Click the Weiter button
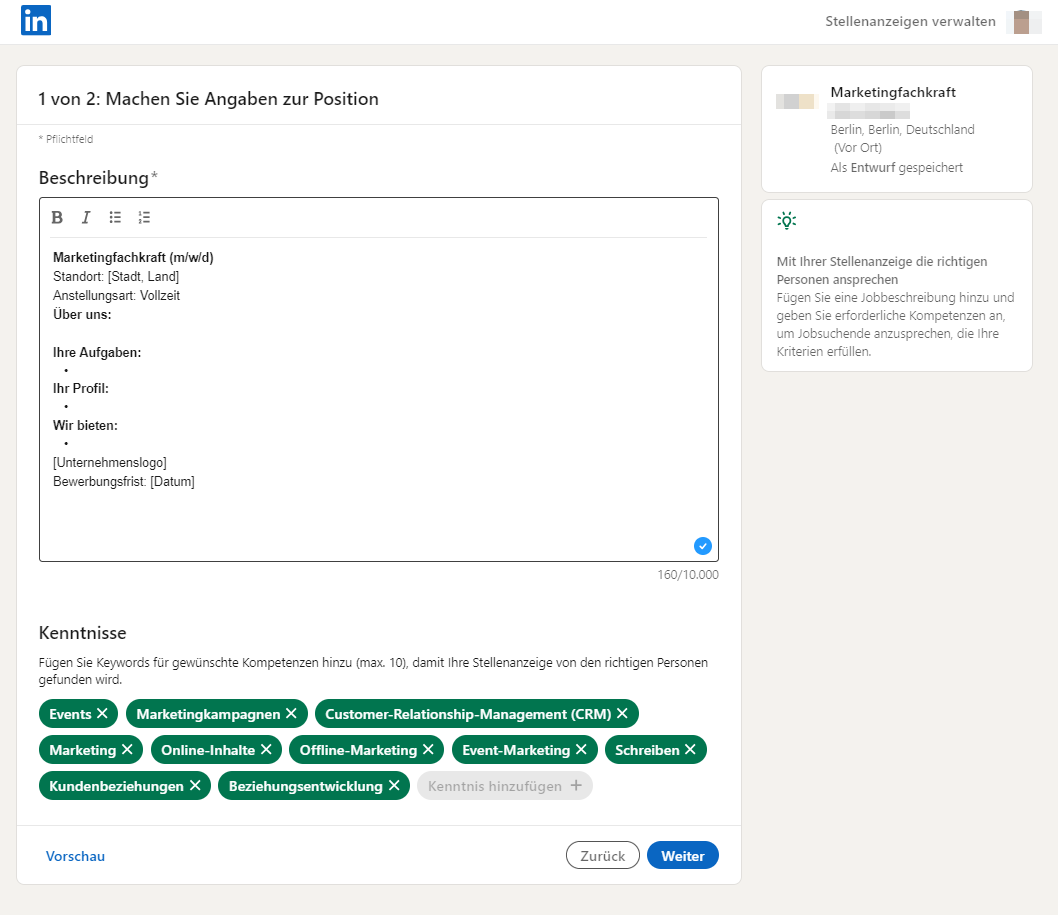Screen dimensions: 1058x915 coord(682,855)
